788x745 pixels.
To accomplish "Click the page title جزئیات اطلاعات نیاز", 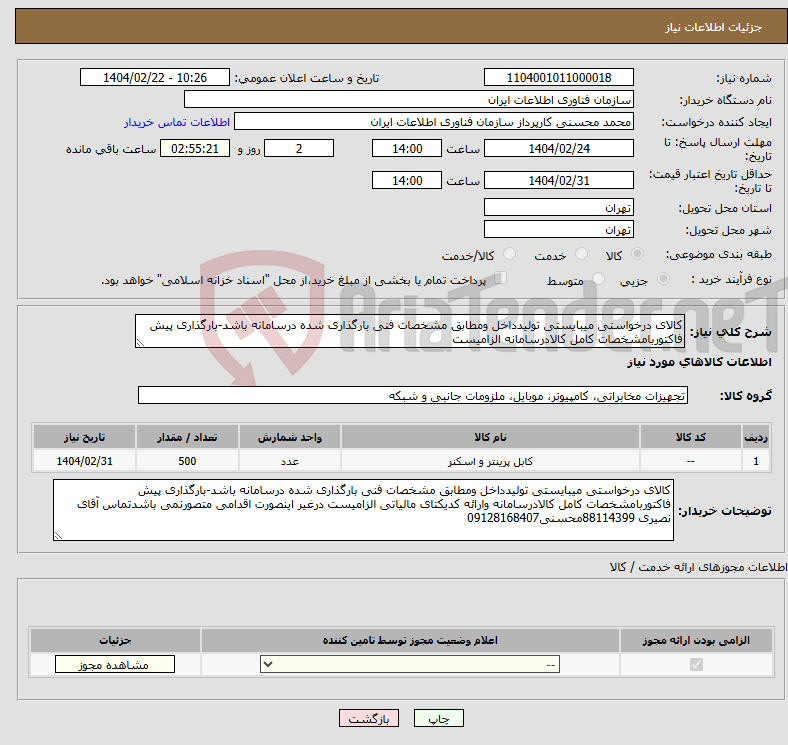I will point(713,27).
